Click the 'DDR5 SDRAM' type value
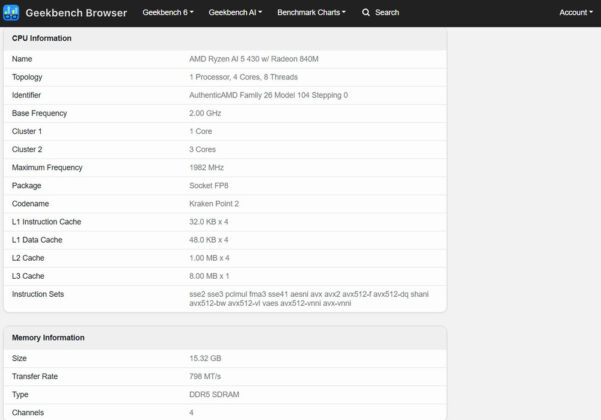Image resolution: width=601 pixels, height=420 pixels. coord(214,394)
